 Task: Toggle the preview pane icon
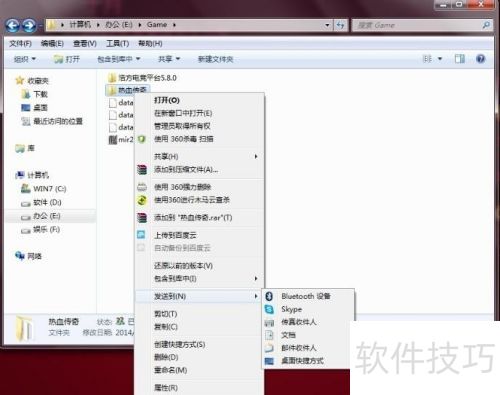click(460, 59)
